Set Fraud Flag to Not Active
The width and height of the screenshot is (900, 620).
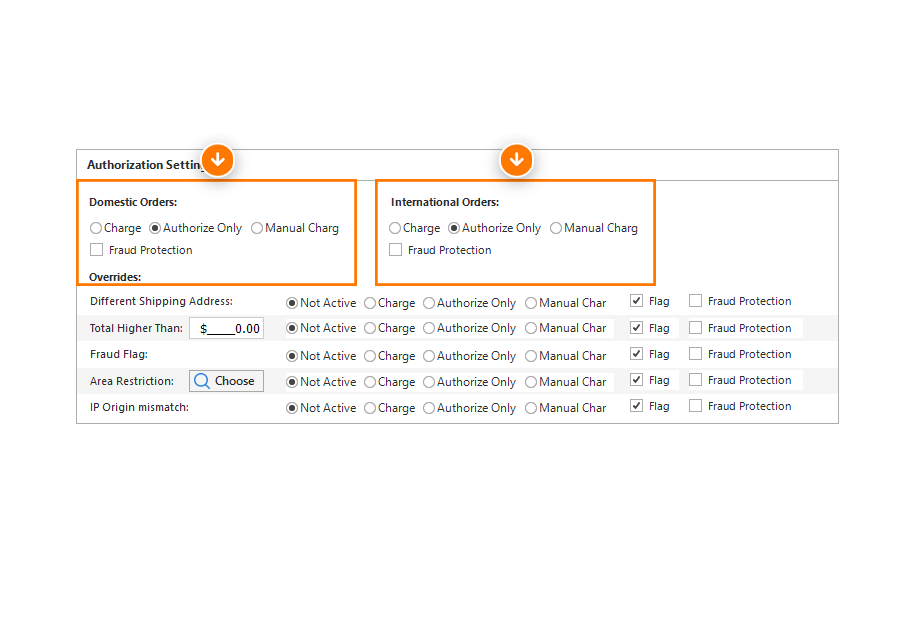tap(292, 356)
